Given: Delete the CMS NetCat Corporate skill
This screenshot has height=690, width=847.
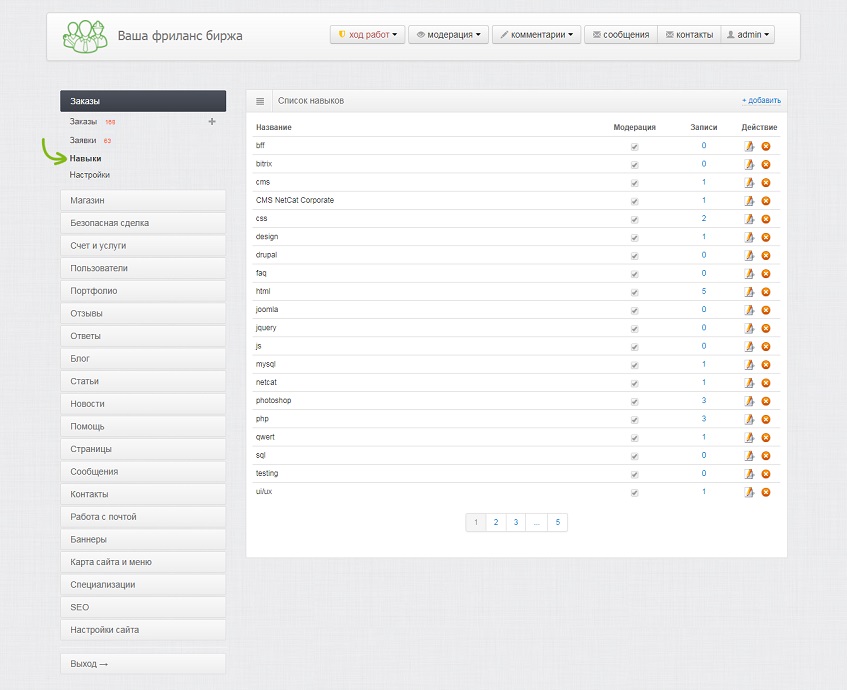Looking at the screenshot, I should click(765, 200).
